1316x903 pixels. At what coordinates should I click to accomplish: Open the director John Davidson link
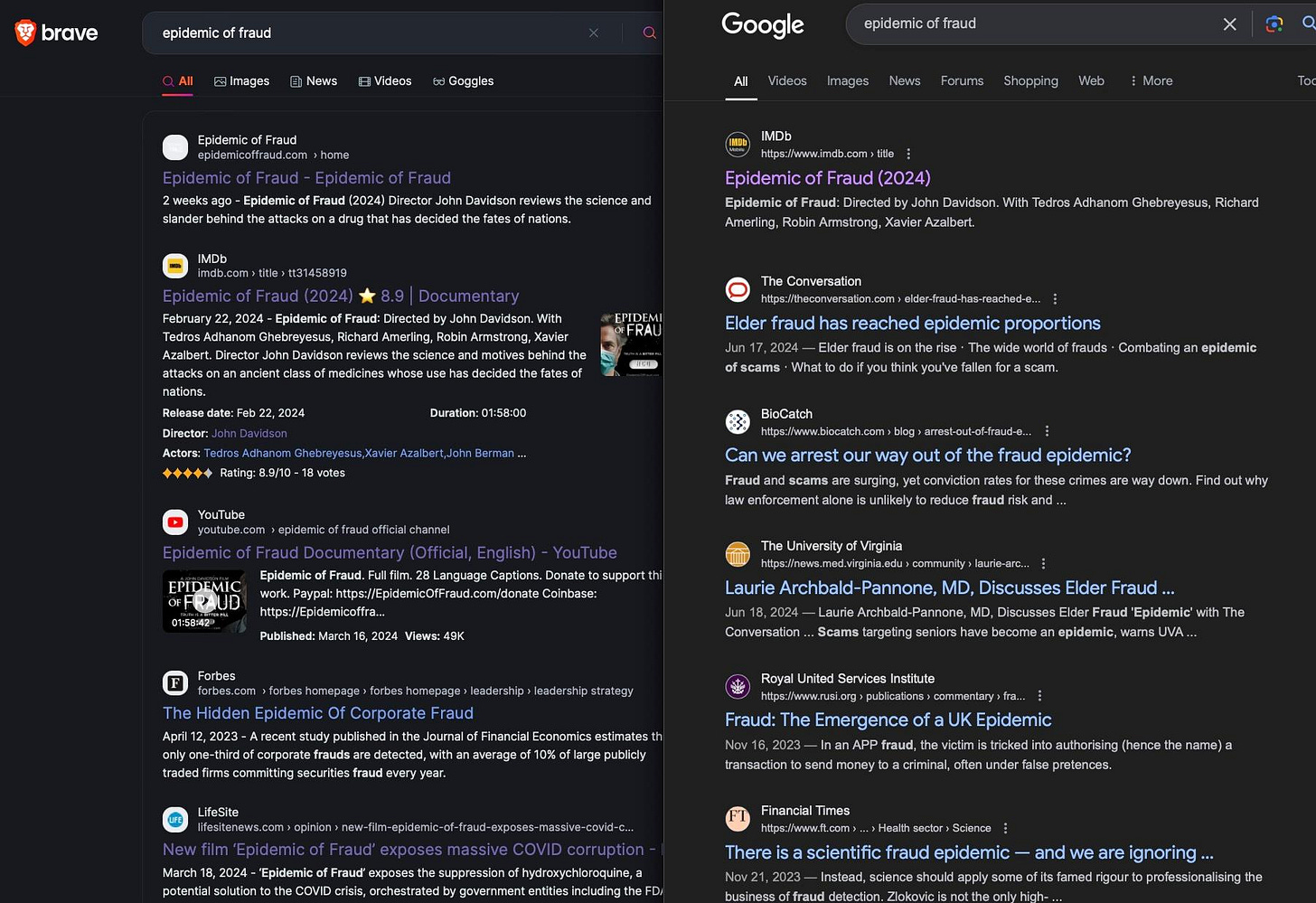pos(249,434)
